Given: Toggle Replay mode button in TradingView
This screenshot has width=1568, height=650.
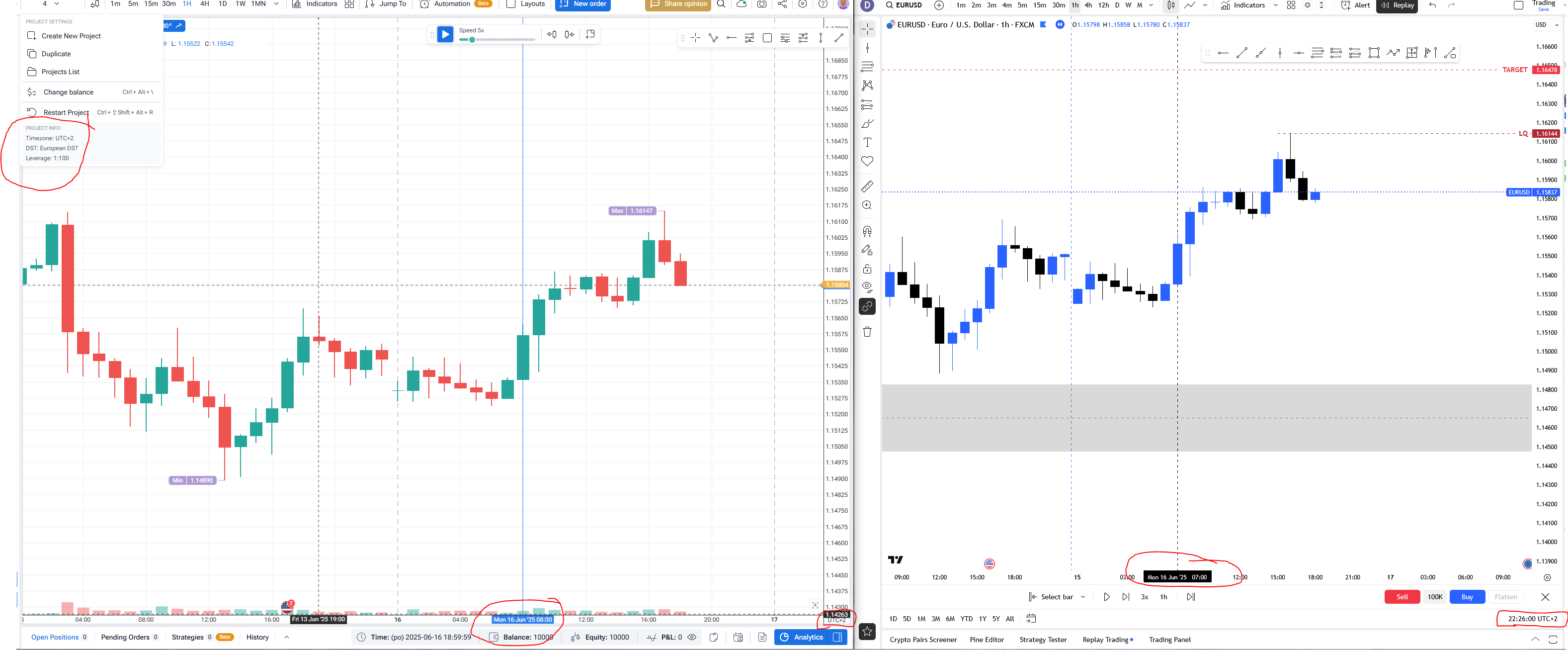Looking at the screenshot, I should click(x=1397, y=5).
